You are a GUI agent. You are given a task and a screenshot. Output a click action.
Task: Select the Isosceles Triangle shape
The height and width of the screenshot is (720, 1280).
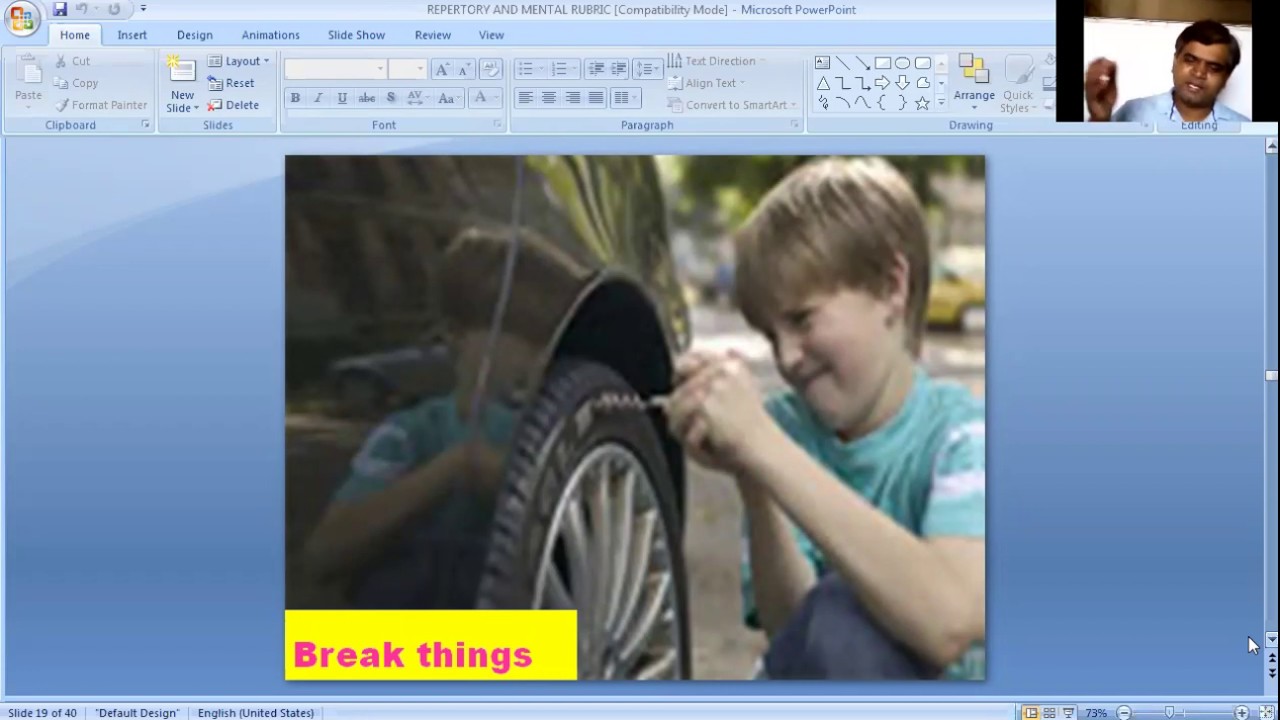pos(823,83)
